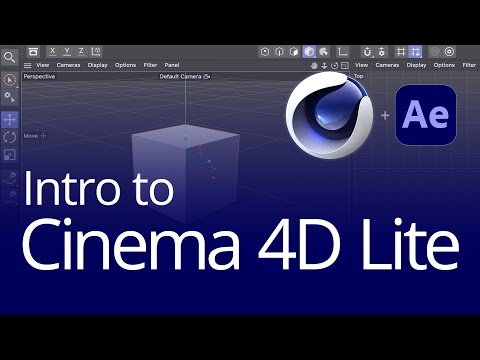480x360 pixels.
Task: Click the pan hand viewport icon
Action: (314, 66)
